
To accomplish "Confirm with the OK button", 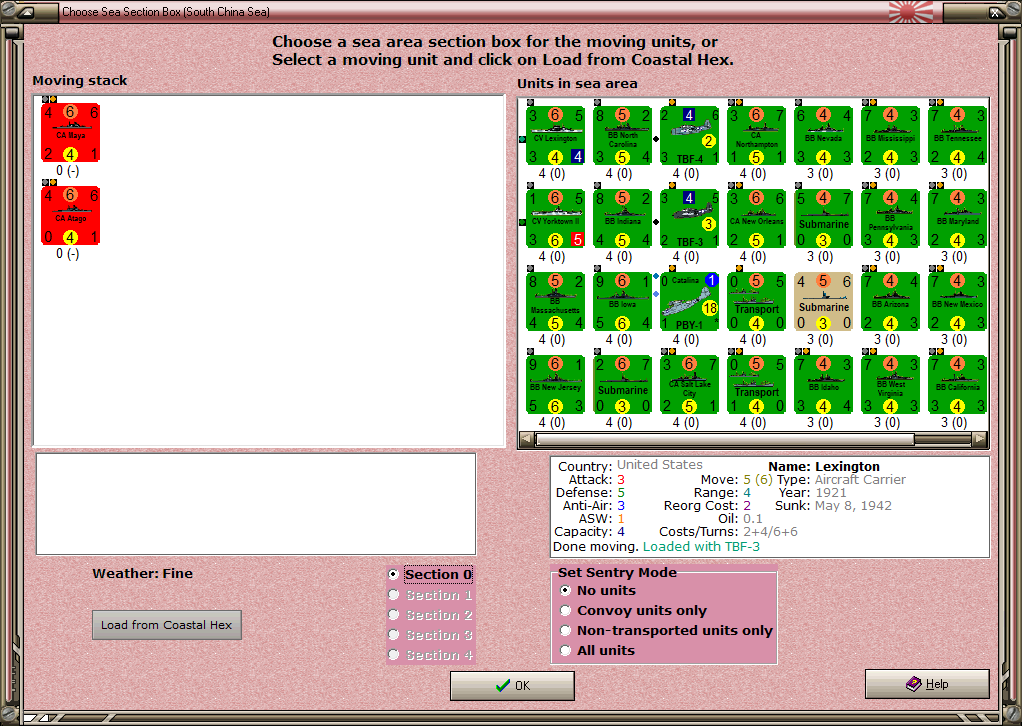I will 512,686.
